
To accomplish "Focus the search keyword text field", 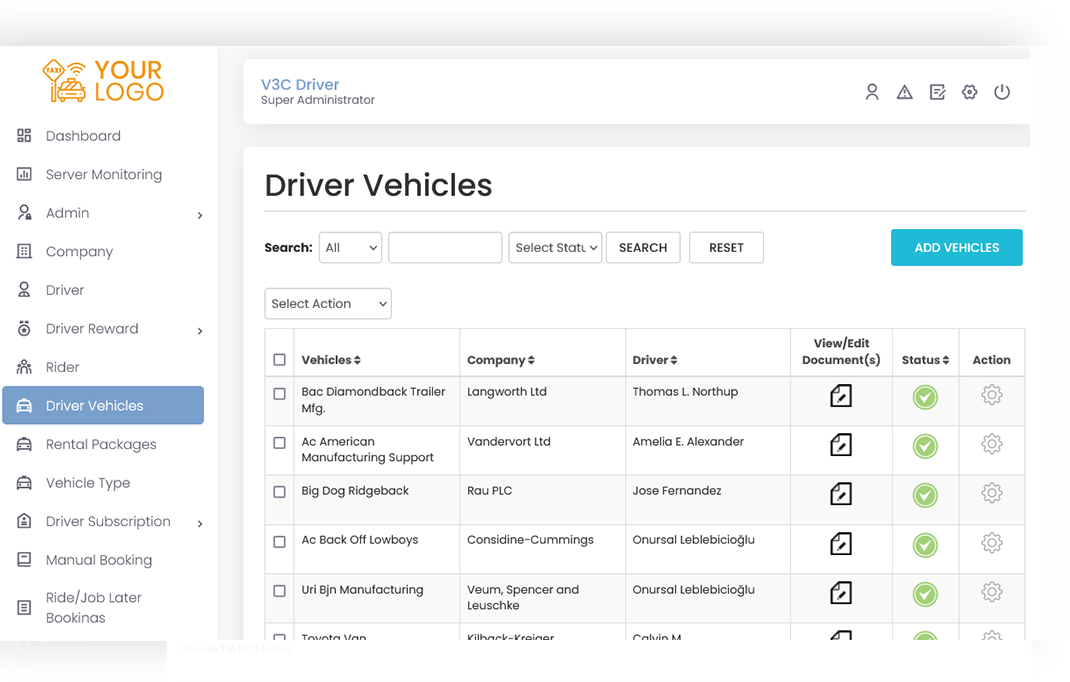I will coord(445,248).
